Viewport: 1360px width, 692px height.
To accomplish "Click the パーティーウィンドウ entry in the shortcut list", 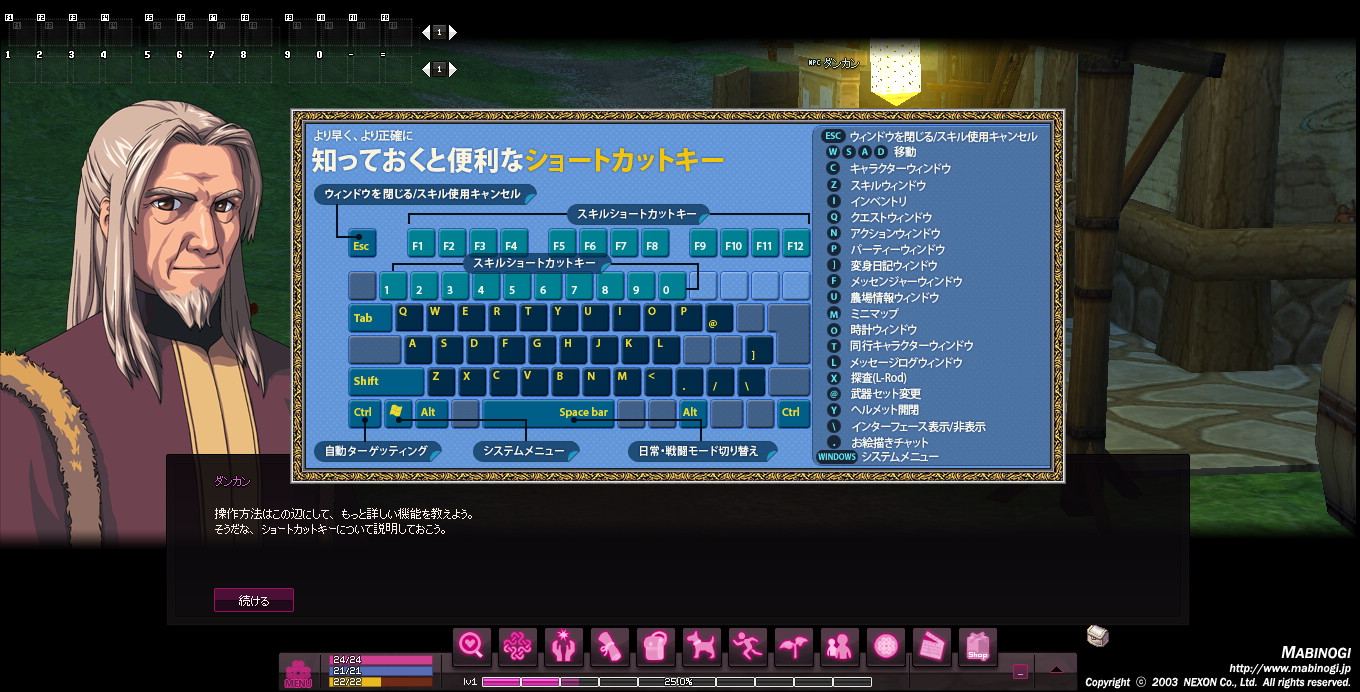I will [x=897, y=249].
